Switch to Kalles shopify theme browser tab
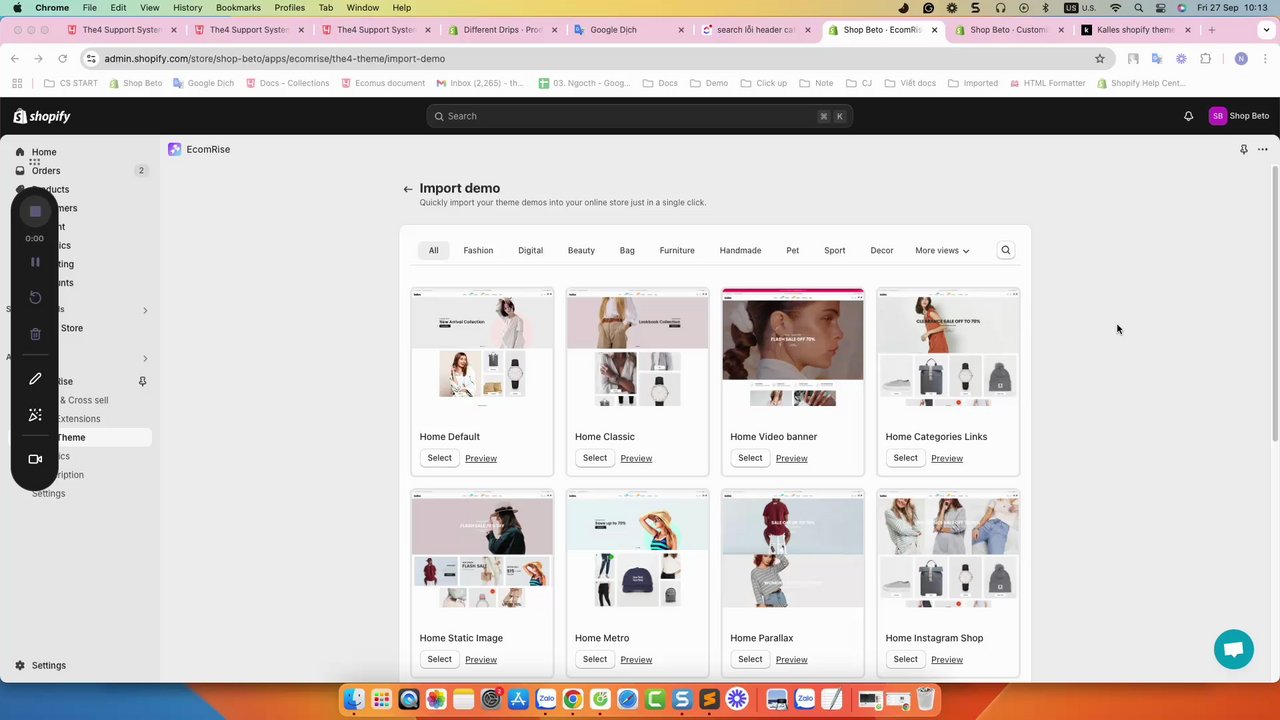Viewport: 1280px width, 720px height. pos(1135,30)
